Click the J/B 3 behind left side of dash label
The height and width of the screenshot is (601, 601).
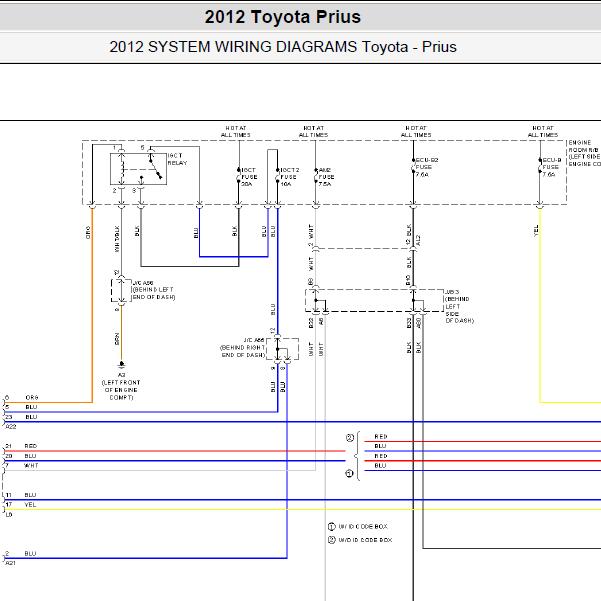click(x=460, y=306)
